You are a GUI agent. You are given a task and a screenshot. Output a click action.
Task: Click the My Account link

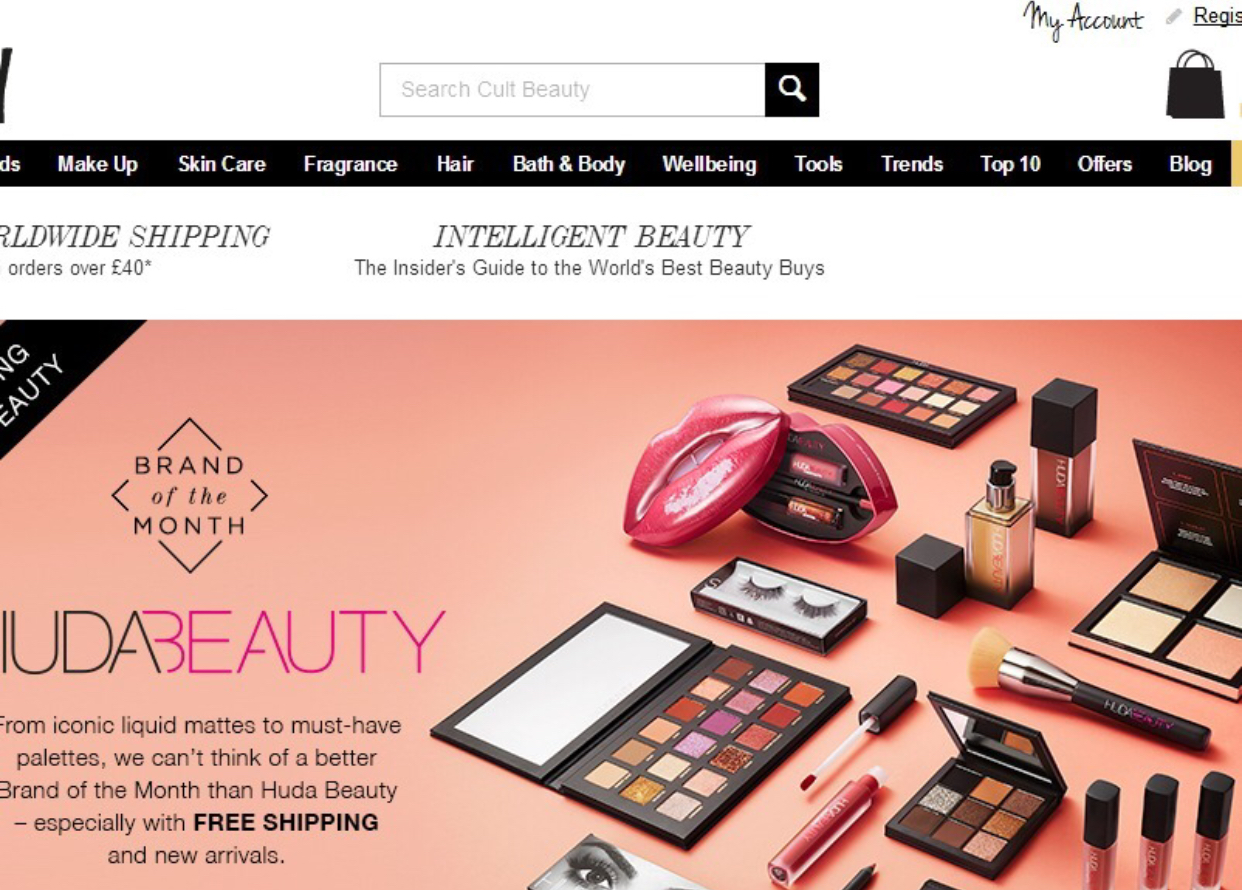coord(1083,20)
